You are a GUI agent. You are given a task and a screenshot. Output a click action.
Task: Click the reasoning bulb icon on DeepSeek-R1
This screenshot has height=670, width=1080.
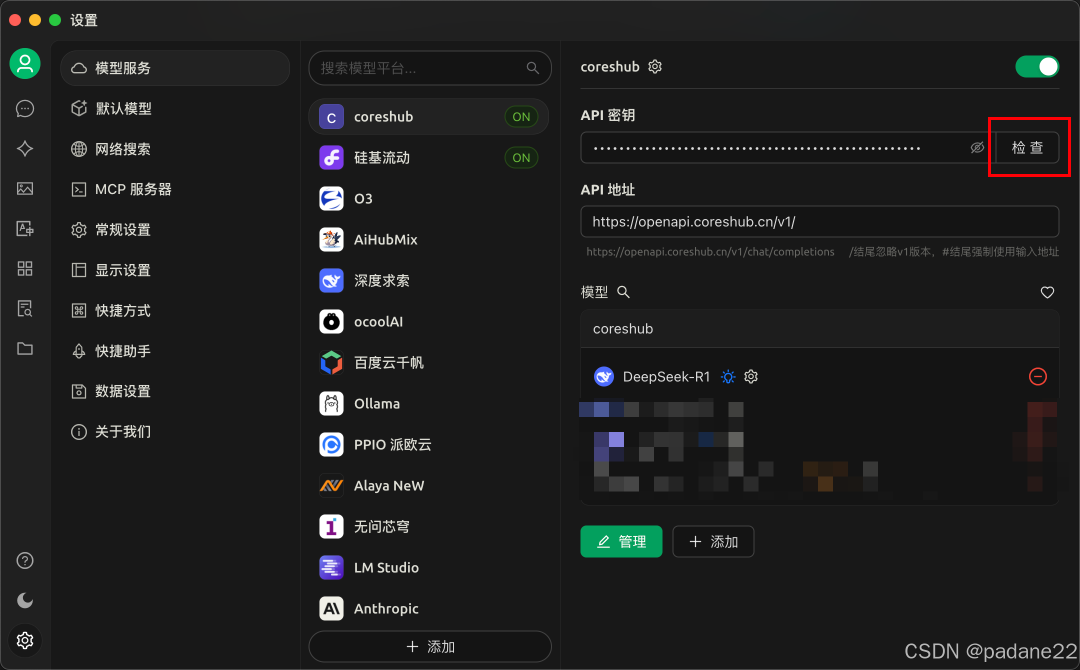point(728,377)
